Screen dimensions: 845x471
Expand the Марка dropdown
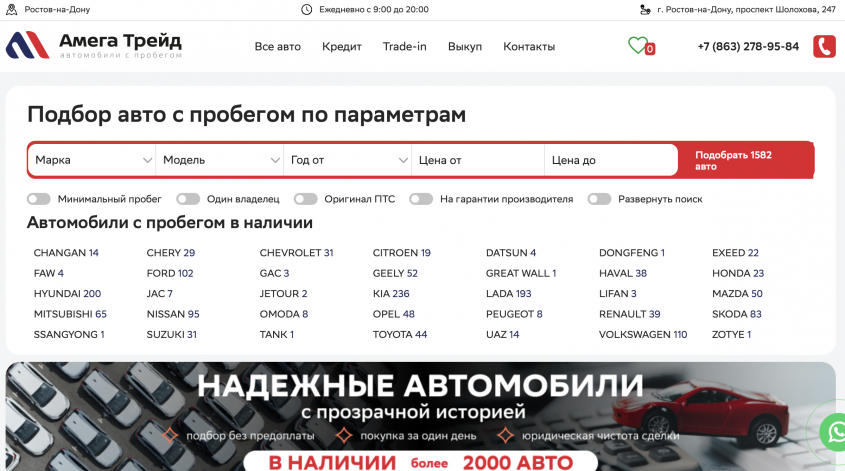coord(92,160)
